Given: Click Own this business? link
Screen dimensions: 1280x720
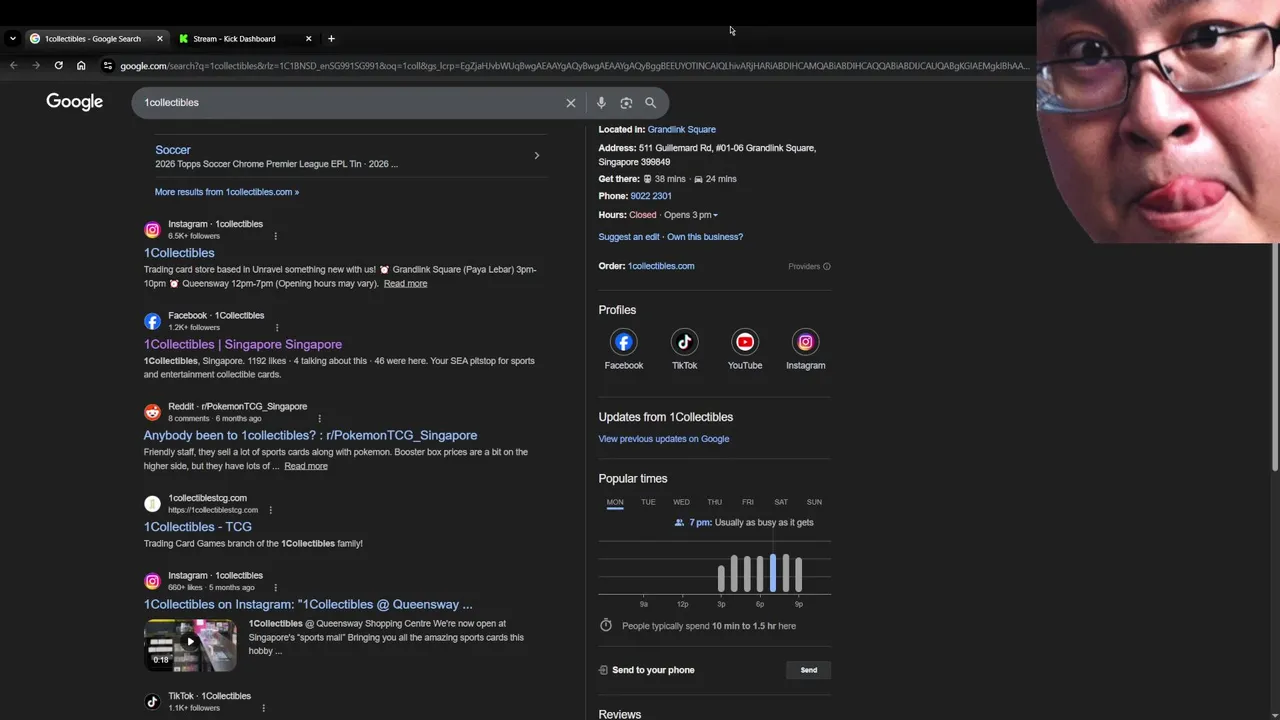Looking at the screenshot, I should pyautogui.click(x=705, y=237).
